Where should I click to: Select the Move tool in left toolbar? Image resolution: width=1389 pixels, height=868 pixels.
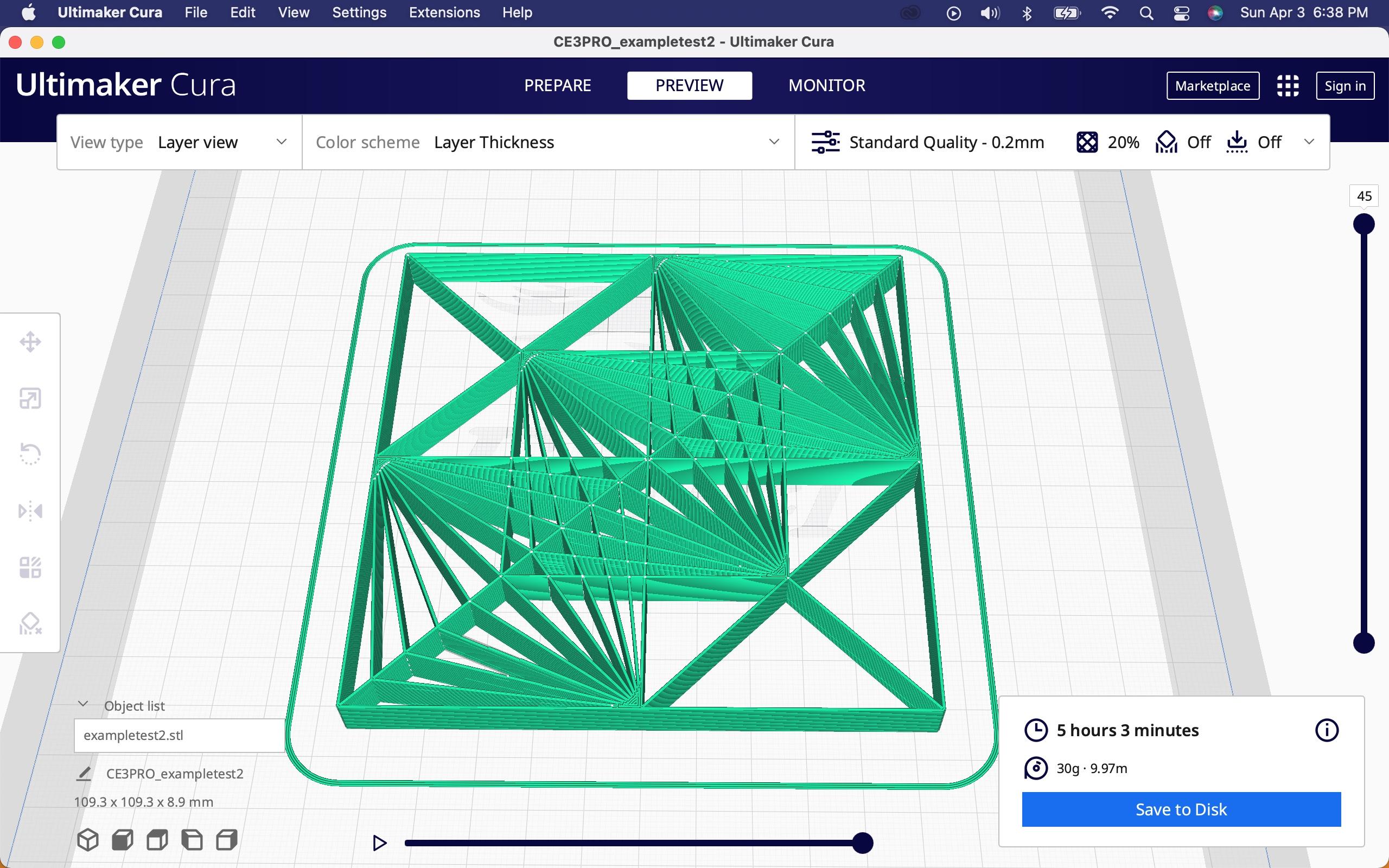tap(30, 342)
